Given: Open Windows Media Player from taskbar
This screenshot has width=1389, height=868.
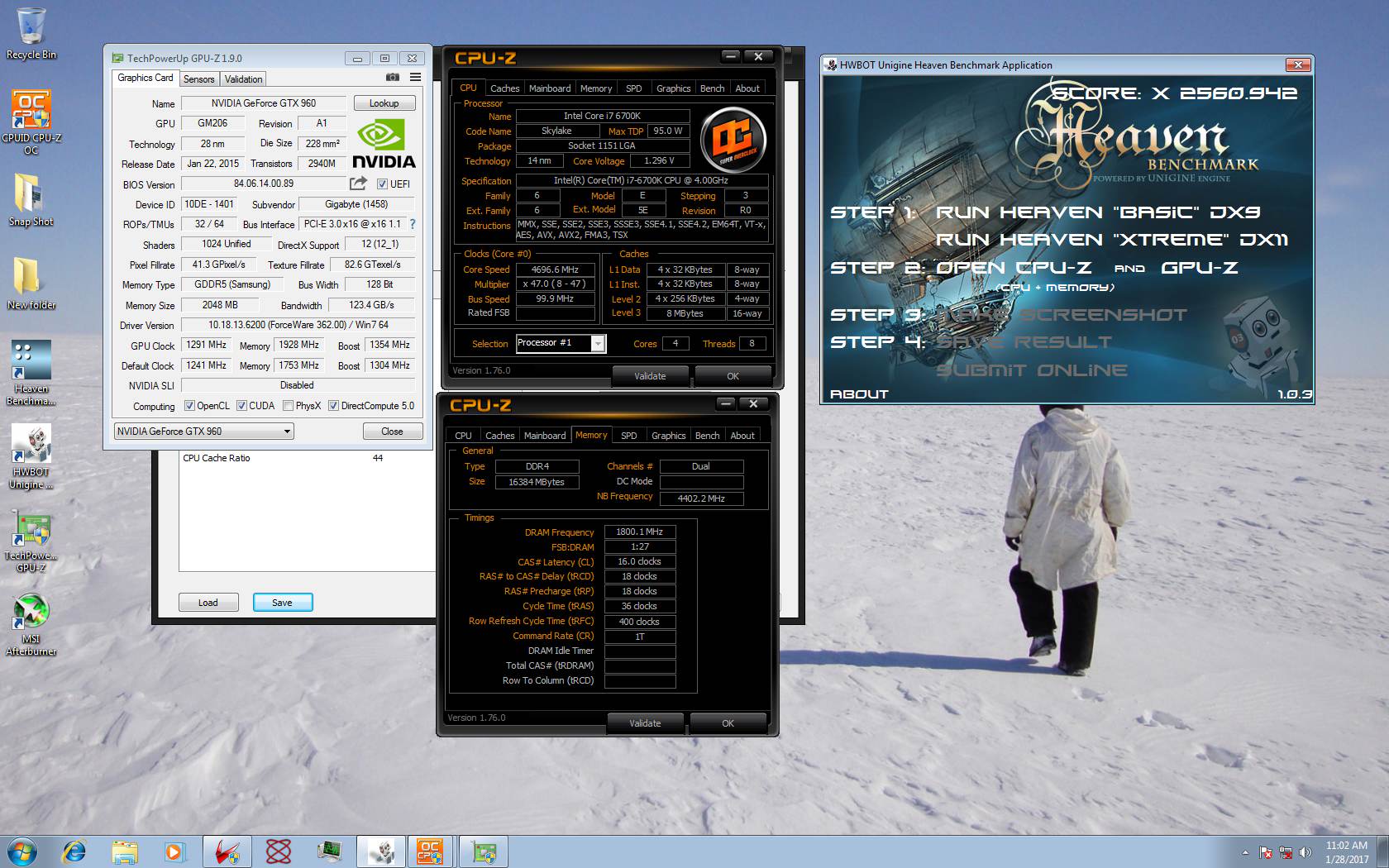Looking at the screenshot, I should 175,851.
